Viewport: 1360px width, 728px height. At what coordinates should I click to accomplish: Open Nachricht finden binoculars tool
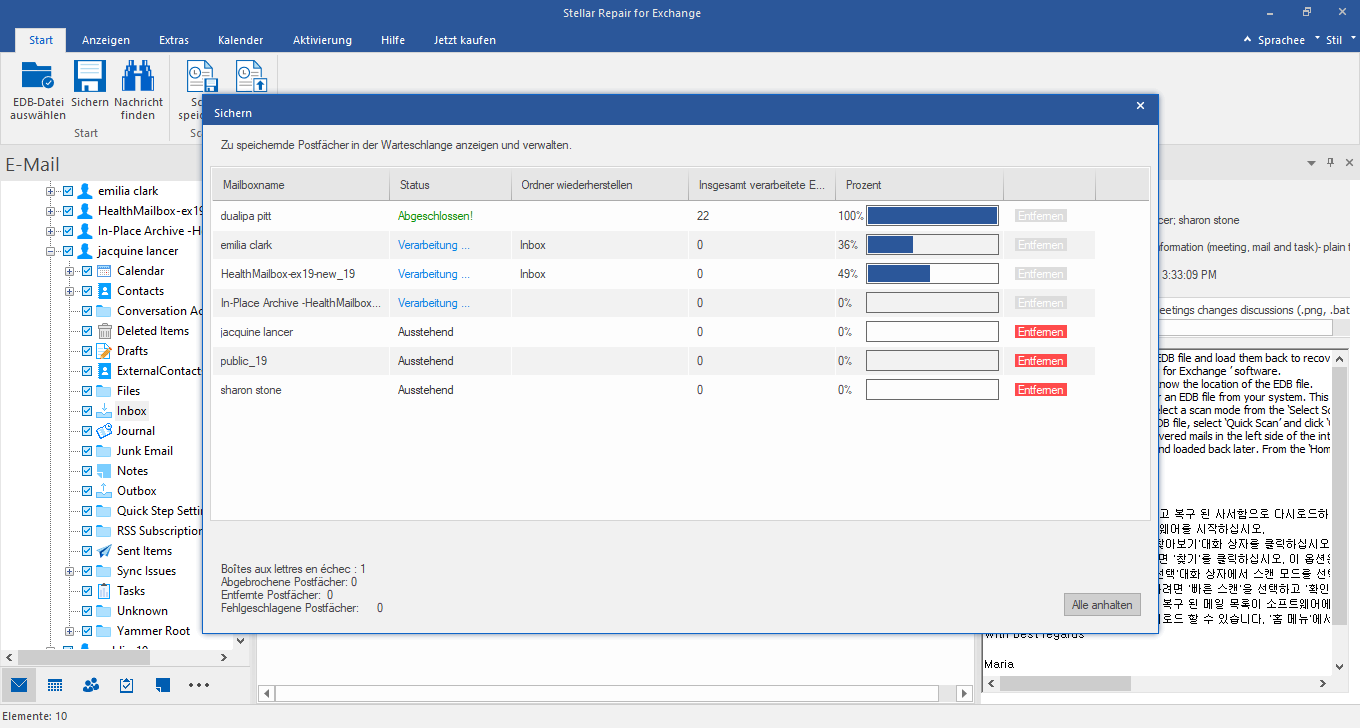click(138, 78)
